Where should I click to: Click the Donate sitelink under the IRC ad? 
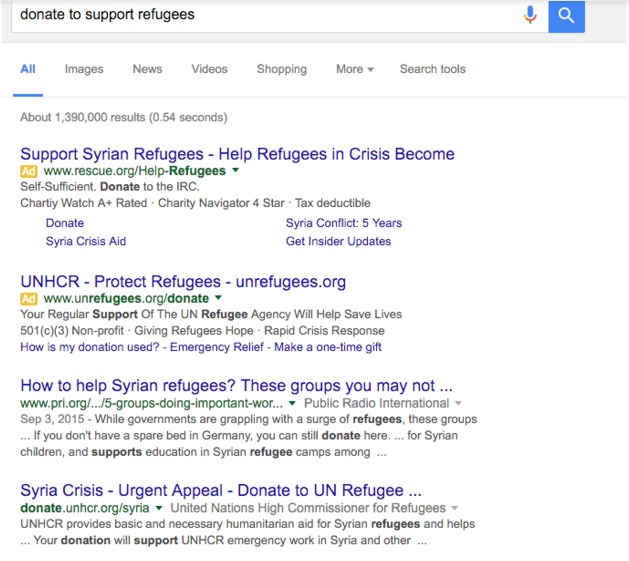[65, 223]
